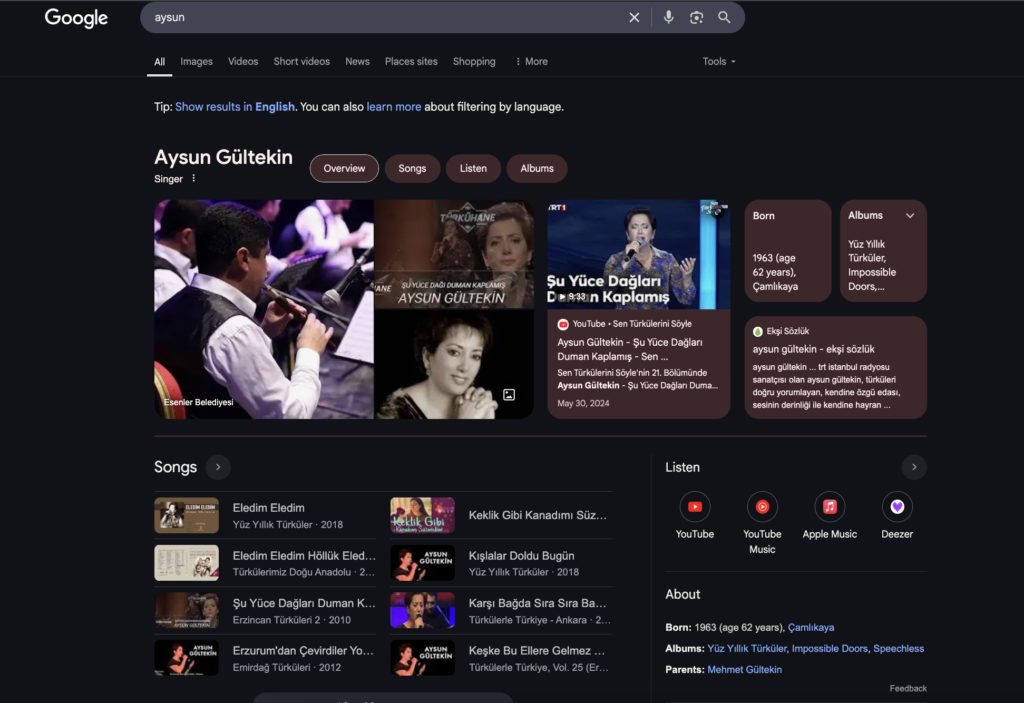Open the song Kışlalar Doldu Bugün

point(501,563)
